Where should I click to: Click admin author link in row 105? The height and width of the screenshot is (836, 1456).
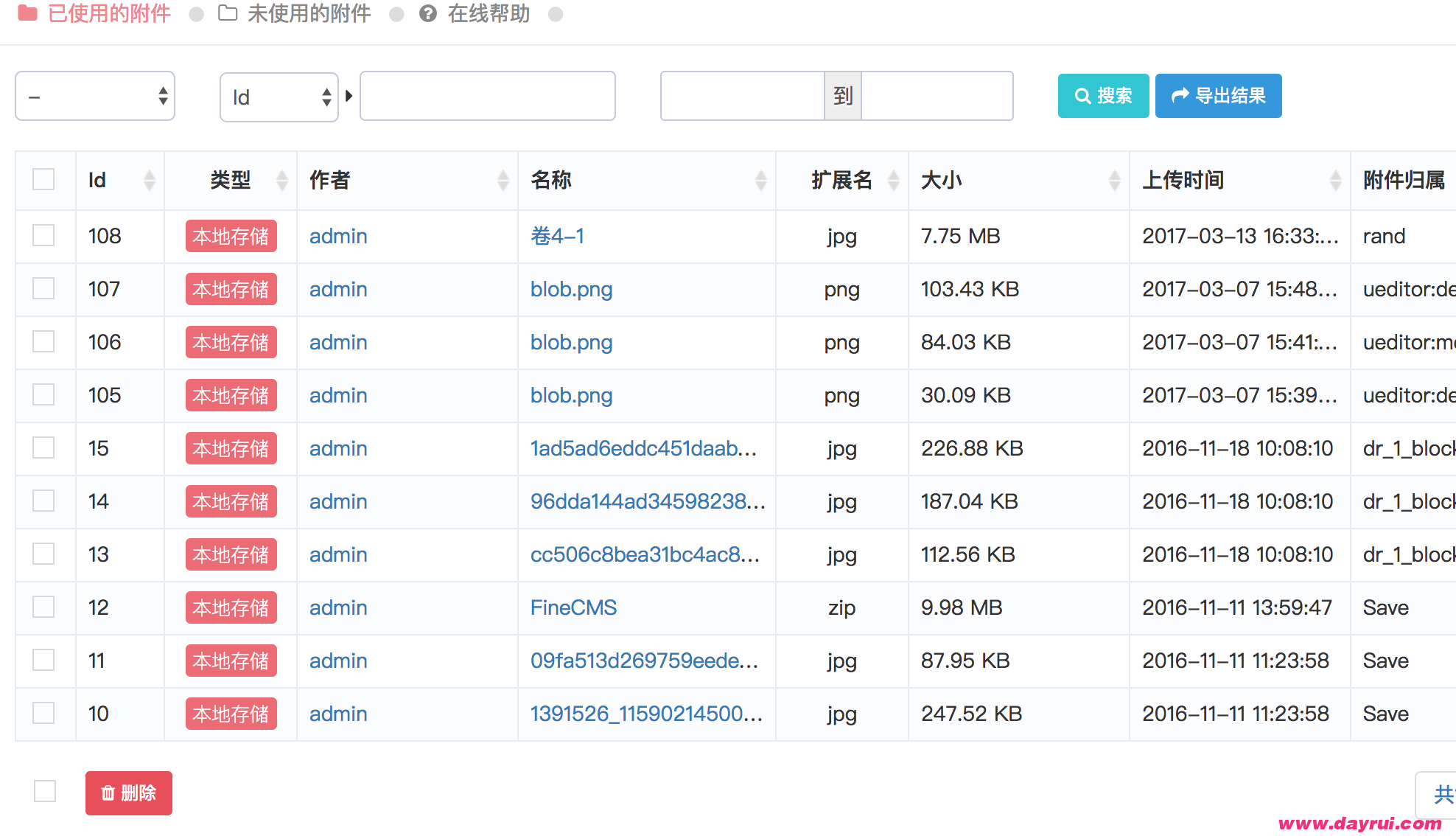coord(338,395)
